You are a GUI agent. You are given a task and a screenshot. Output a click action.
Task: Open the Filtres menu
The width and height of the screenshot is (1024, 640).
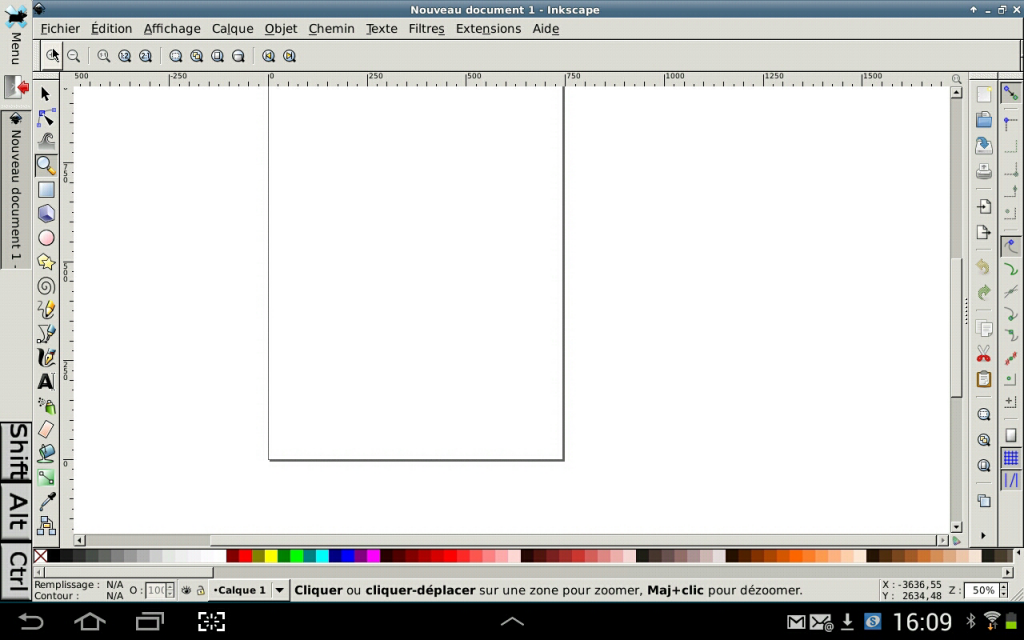(426, 28)
